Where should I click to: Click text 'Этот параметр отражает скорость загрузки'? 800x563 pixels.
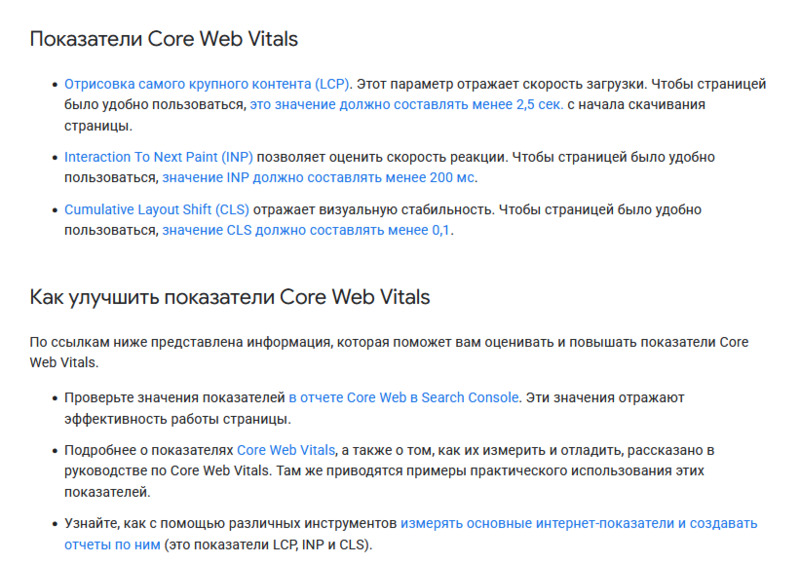click(501, 84)
